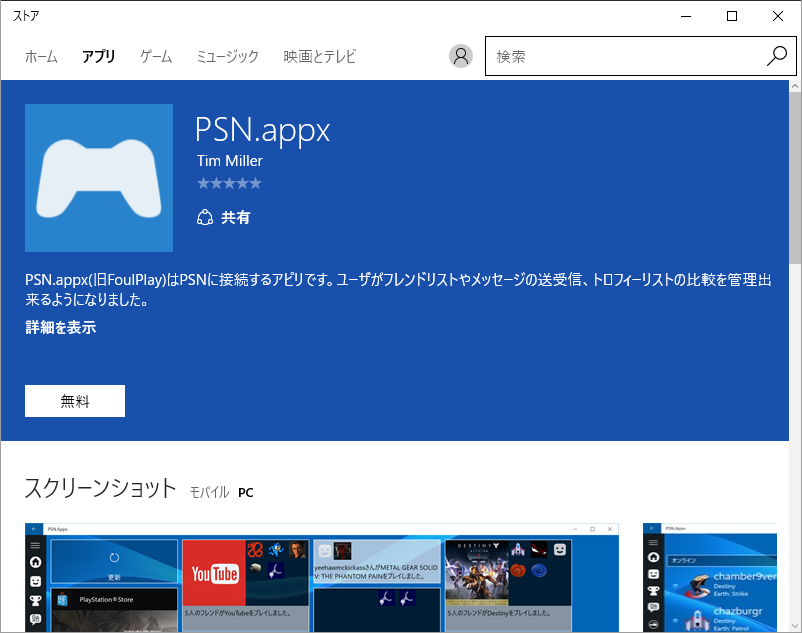Click the 共有 share label

(236, 217)
